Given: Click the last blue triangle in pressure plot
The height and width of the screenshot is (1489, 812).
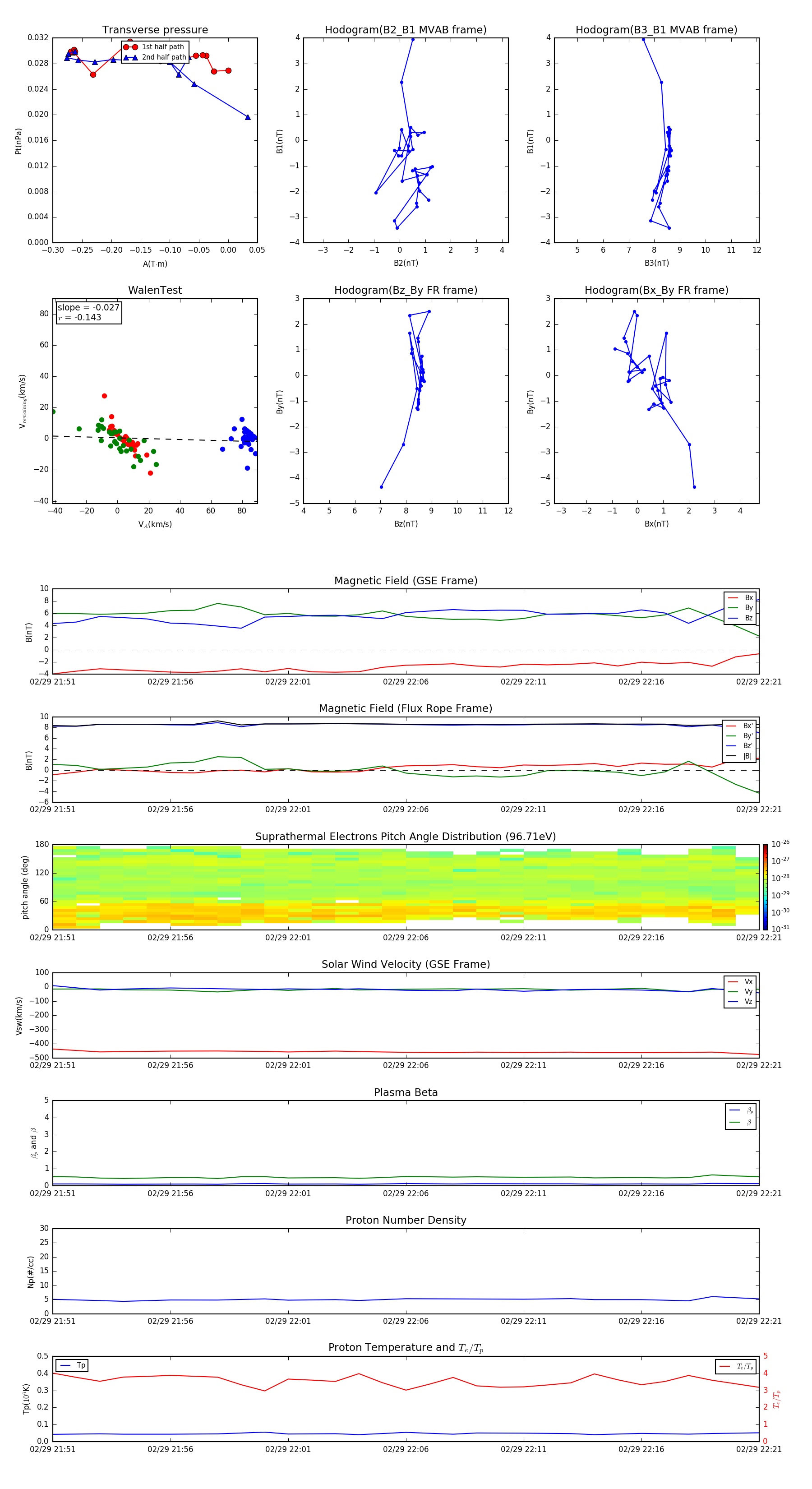Looking at the screenshot, I should point(248,117).
